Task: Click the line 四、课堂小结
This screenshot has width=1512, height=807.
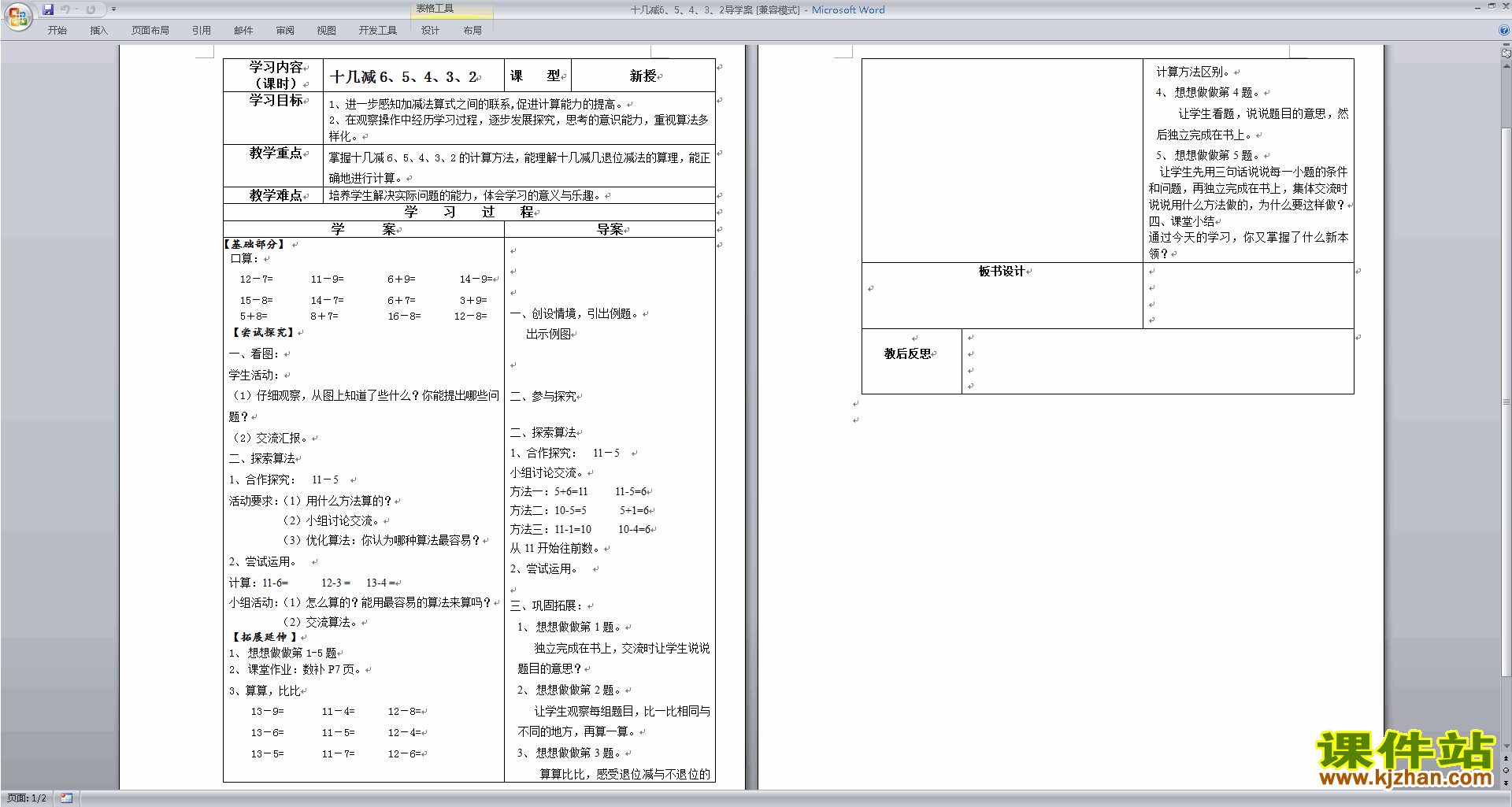Action: click(x=1181, y=221)
